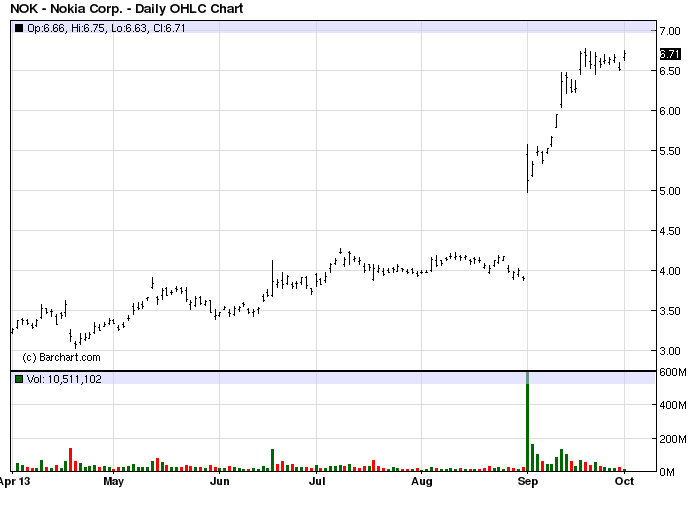Click the 4.00 price axis label

tap(670, 271)
